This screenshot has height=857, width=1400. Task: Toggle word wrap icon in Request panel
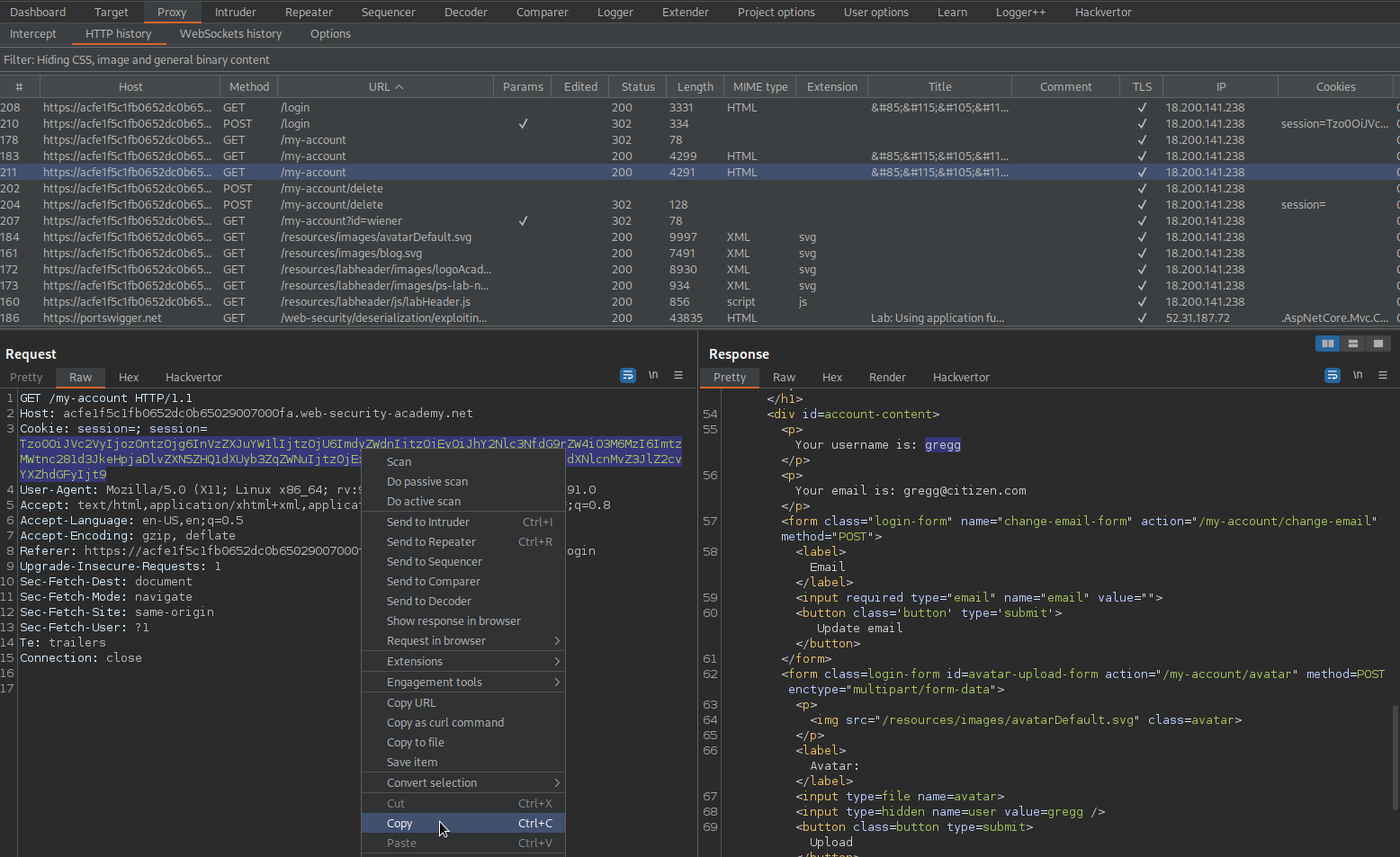[x=628, y=376]
